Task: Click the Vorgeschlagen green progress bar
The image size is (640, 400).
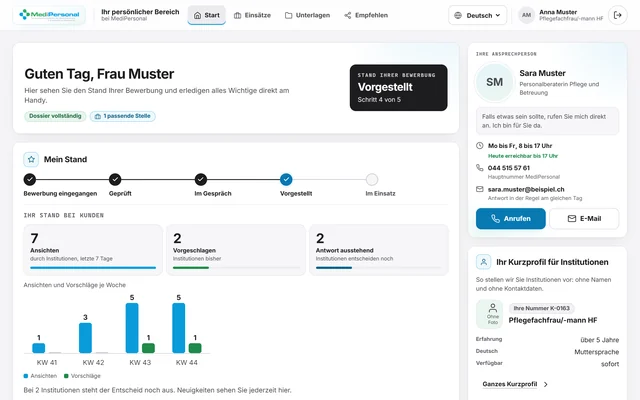Action: pyautogui.click(x=191, y=268)
